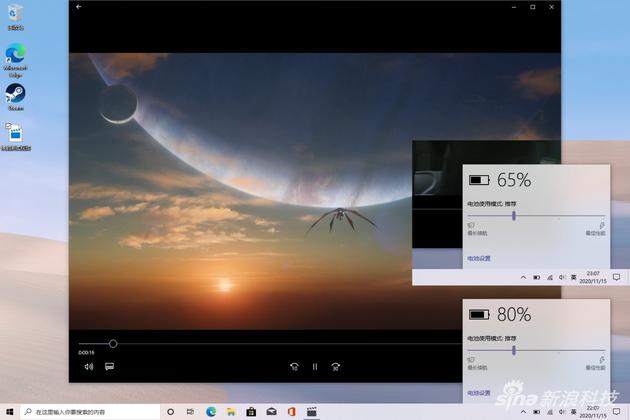Click the Windows Start button
630x420 pixels.
[9, 411]
